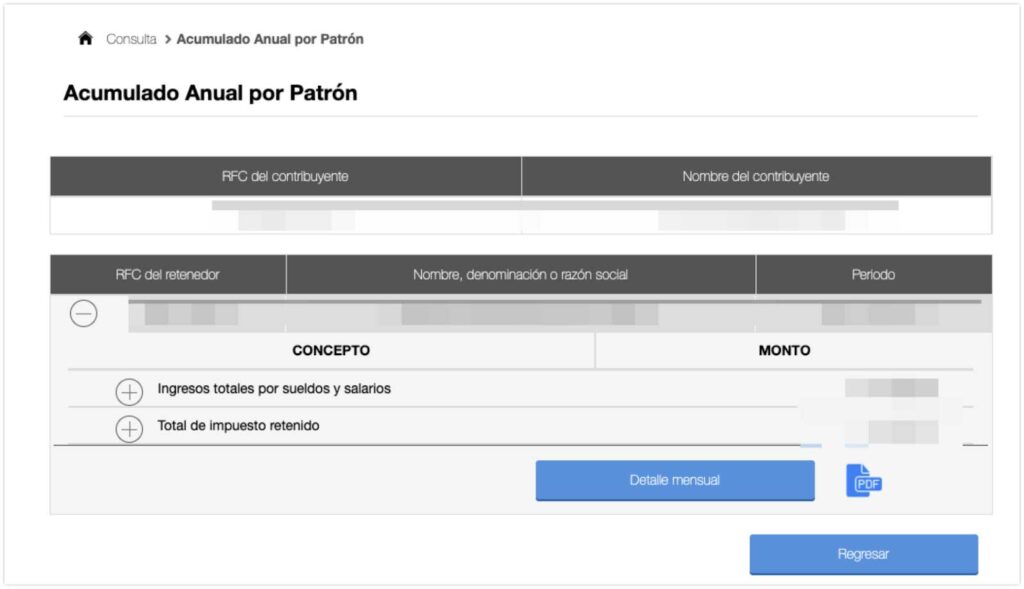The image size is (1024, 589).
Task: Click the home icon in the breadcrumb
Action: tap(85, 38)
